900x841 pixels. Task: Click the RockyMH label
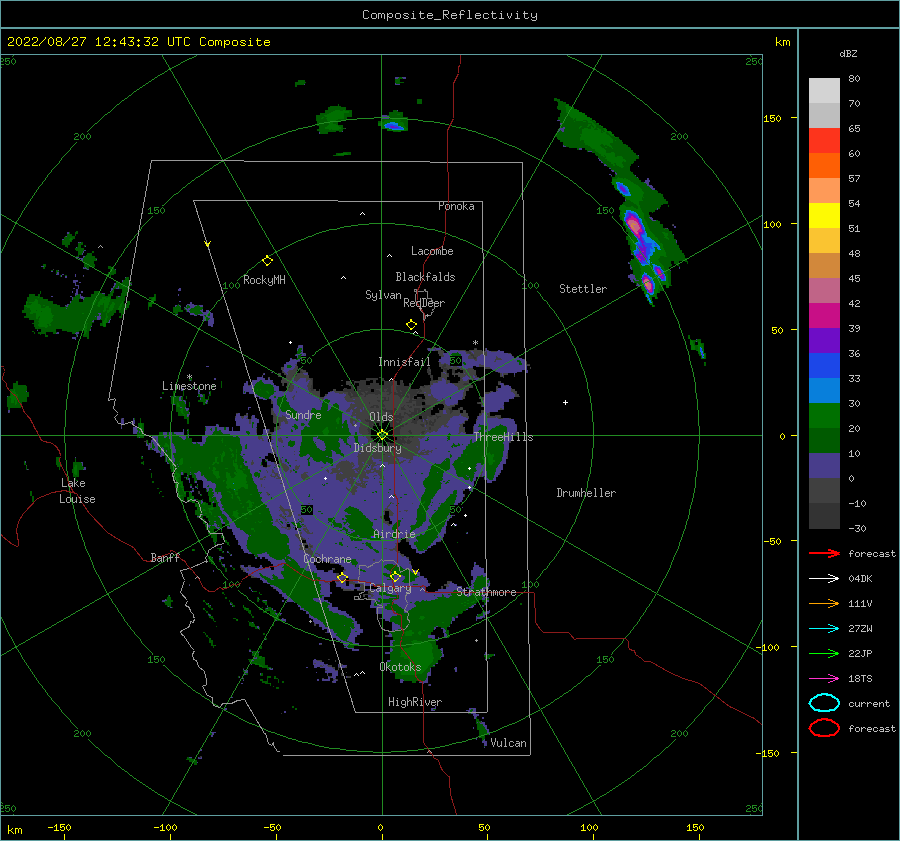(x=264, y=280)
